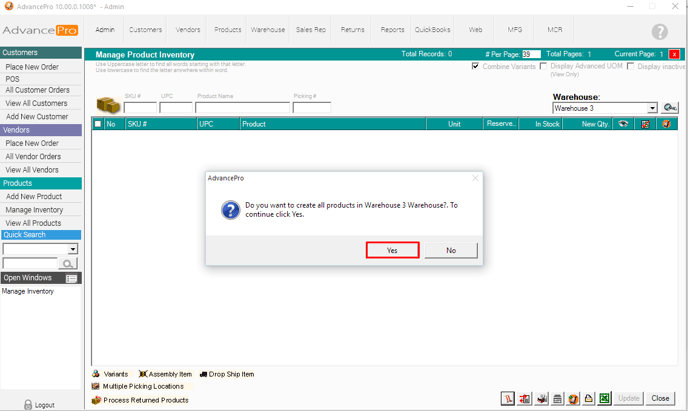Toggle the Combine Variants checkbox
This screenshot has height=411, width=688.
point(476,66)
